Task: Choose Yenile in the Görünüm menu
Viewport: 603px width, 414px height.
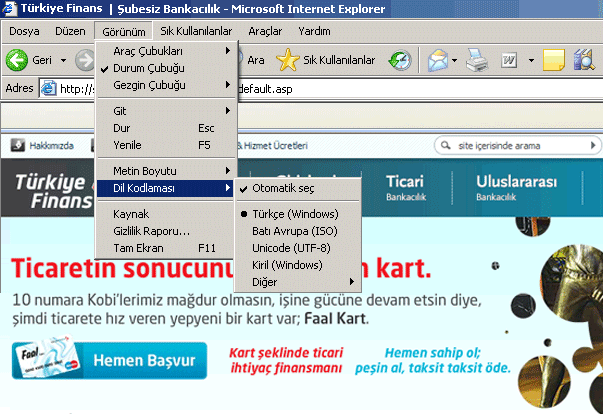Action: coord(165,145)
